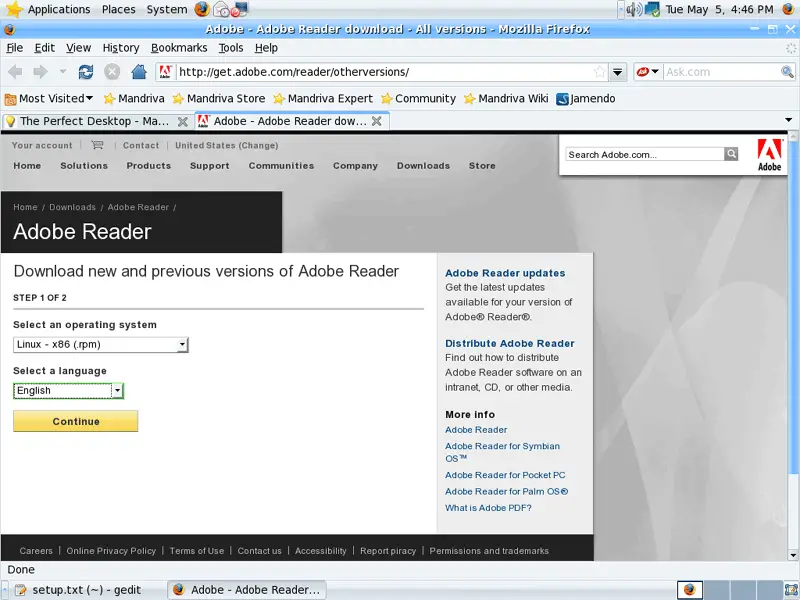
Task: Click the Adobe site icon in address bar
Action: point(165,72)
